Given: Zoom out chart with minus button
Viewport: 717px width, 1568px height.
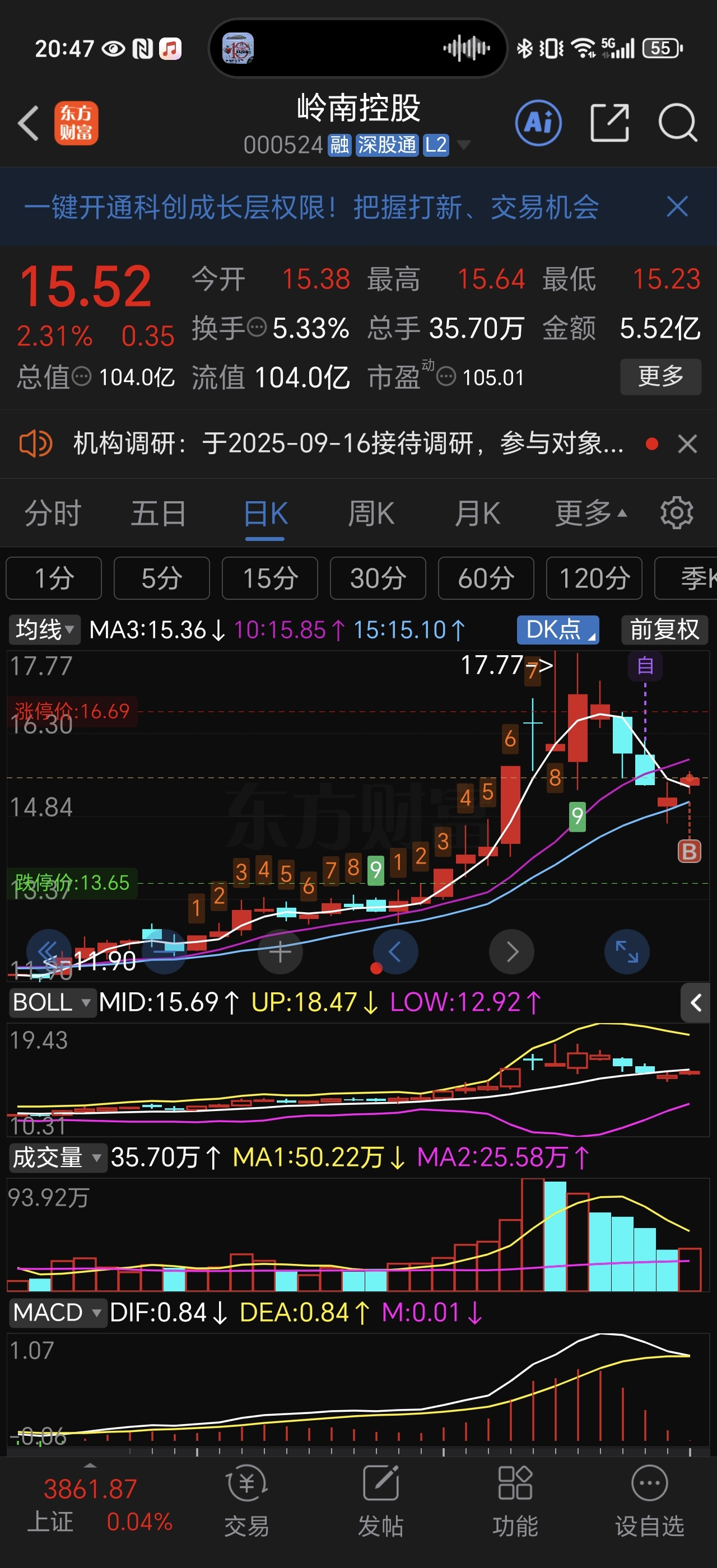Looking at the screenshot, I should (x=164, y=951).
